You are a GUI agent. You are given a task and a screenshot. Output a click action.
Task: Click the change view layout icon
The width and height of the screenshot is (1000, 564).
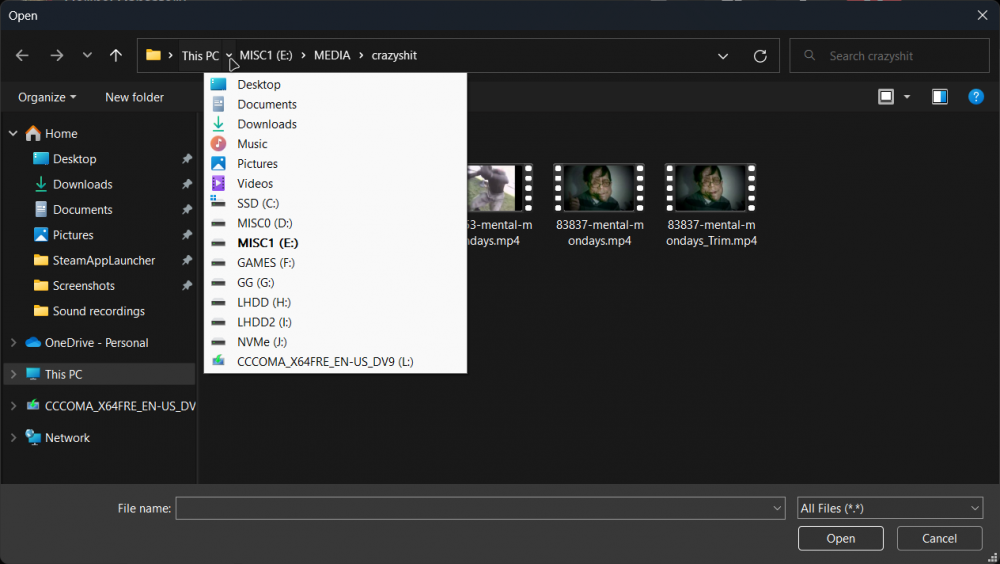coord(886,97)
